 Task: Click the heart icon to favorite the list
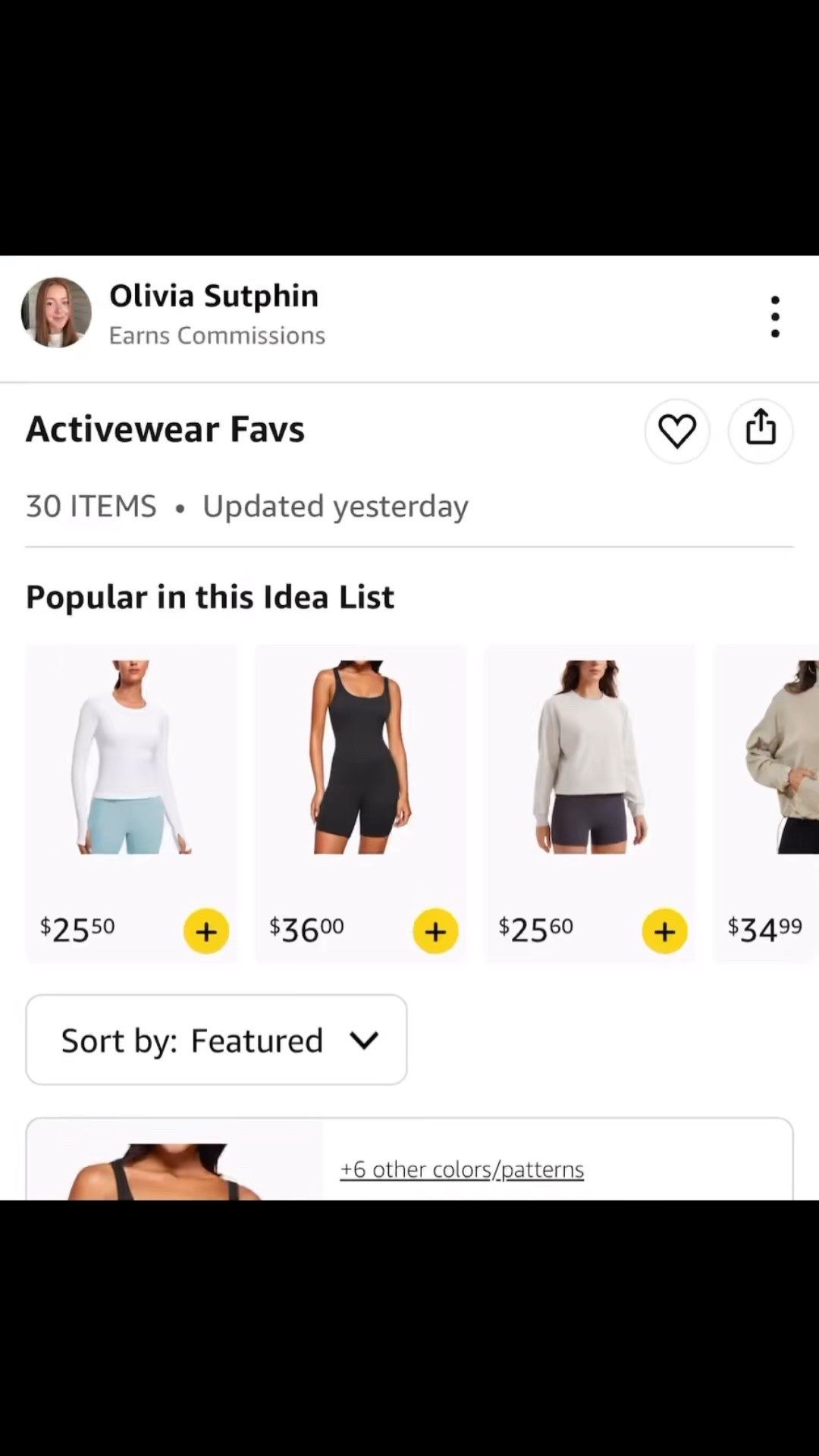point(677,430)
